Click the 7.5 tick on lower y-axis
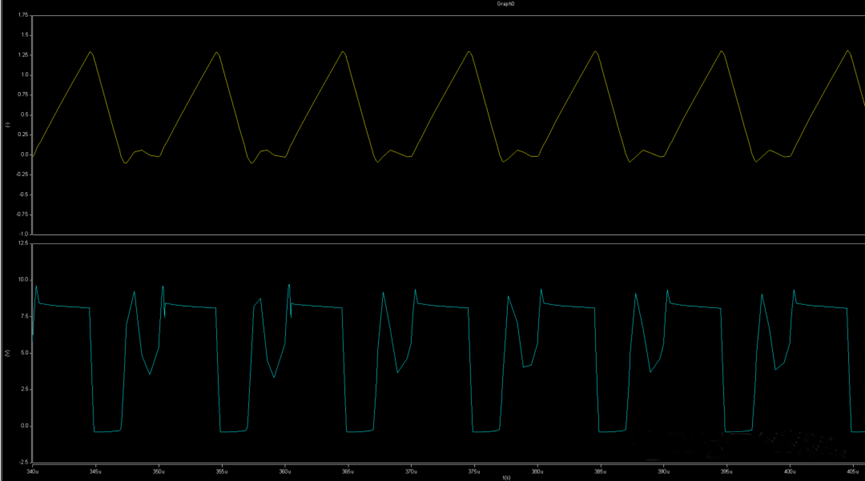Screen dimensions: 865x481 (x=22, y=317)
